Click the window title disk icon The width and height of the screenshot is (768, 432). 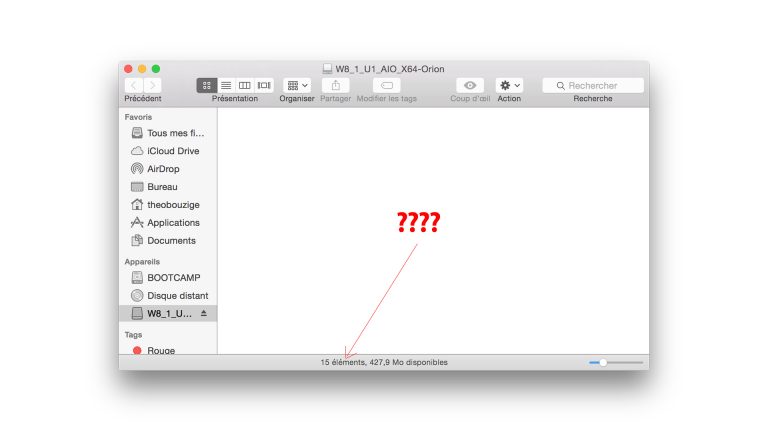[x=327, y=69]
